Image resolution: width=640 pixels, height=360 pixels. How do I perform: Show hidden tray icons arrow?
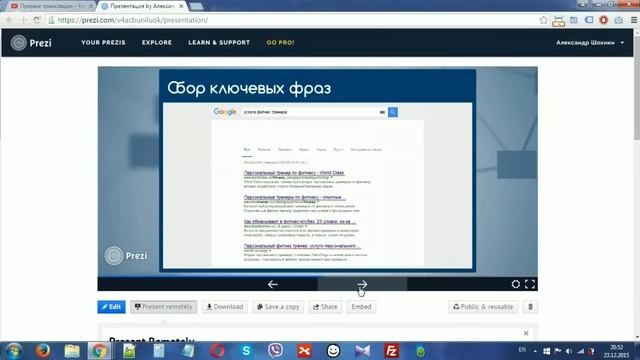click(x=535, y=351)
